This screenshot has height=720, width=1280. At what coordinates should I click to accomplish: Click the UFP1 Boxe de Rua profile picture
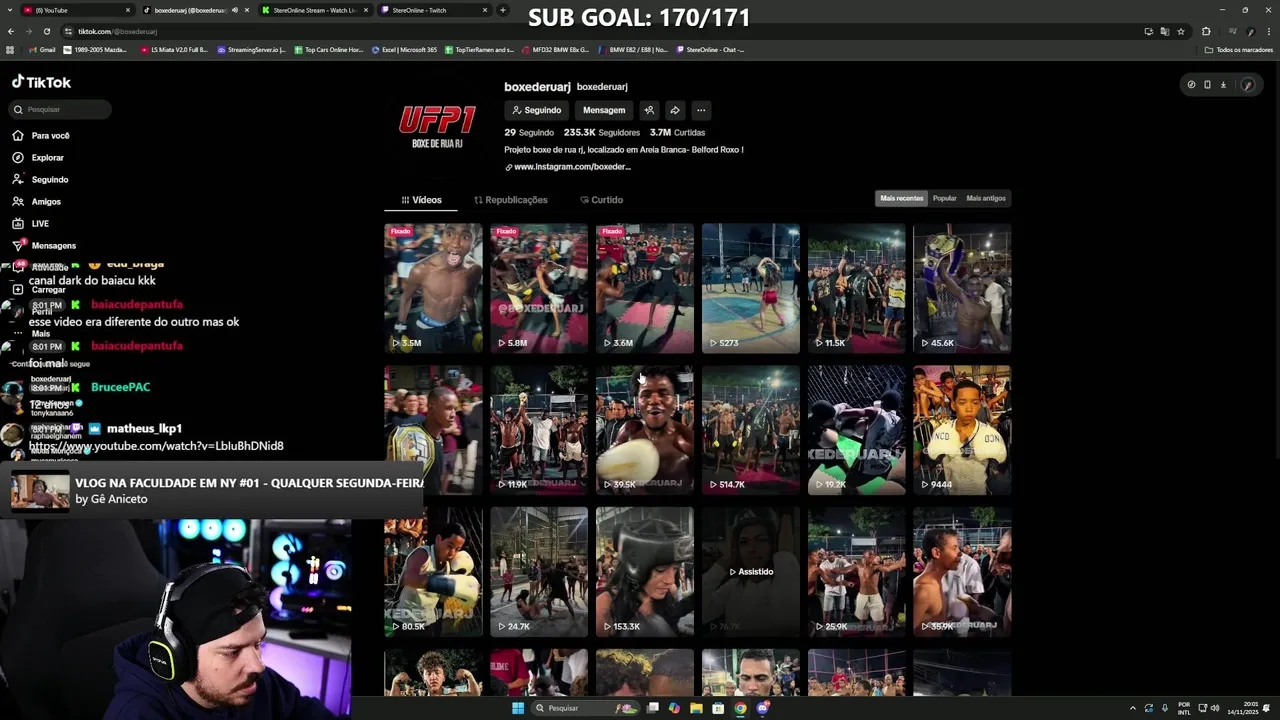[437, 127]
